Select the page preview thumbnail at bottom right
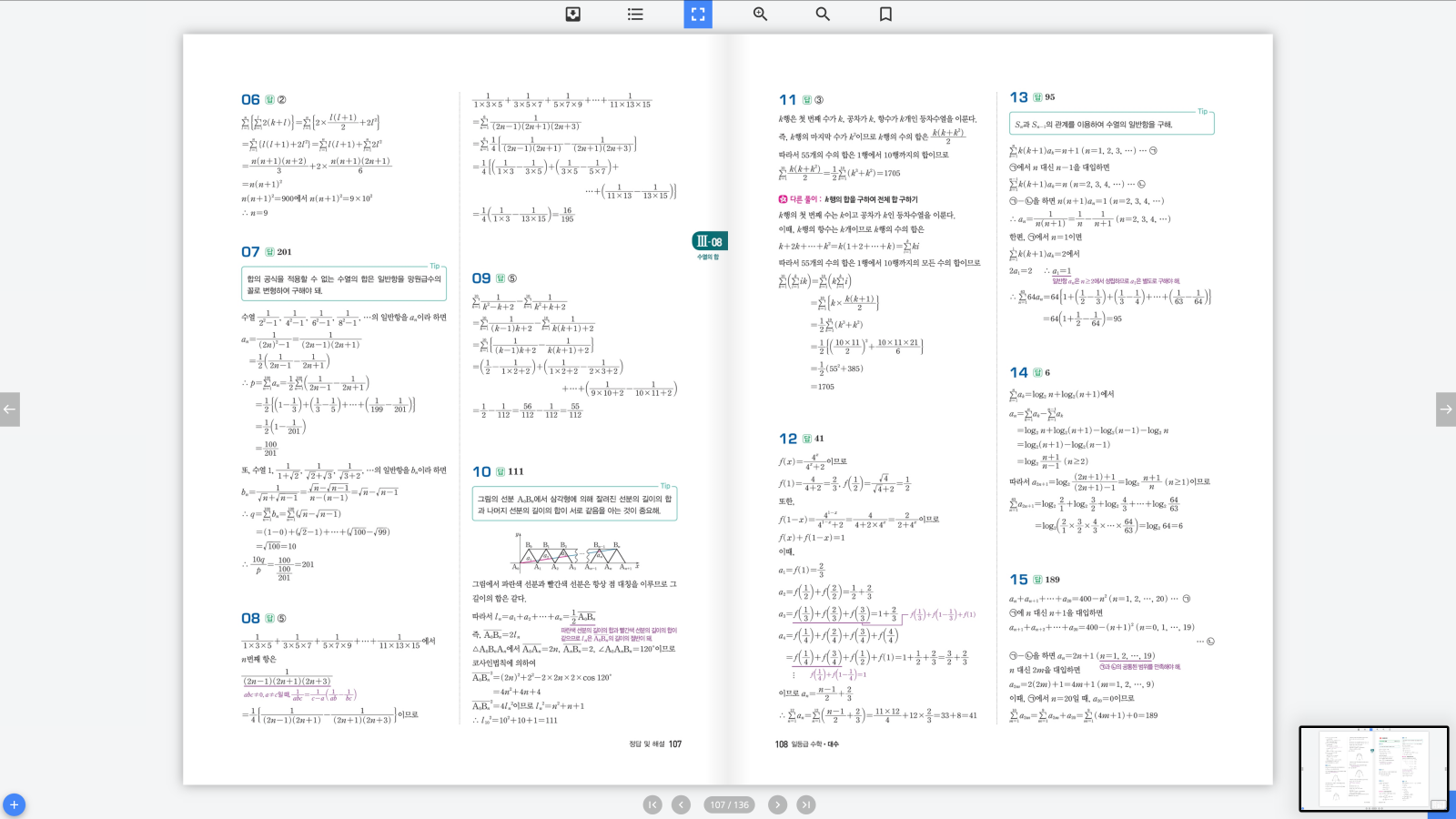This screenshot has height=819, width=1456. tap(1372, 767)
